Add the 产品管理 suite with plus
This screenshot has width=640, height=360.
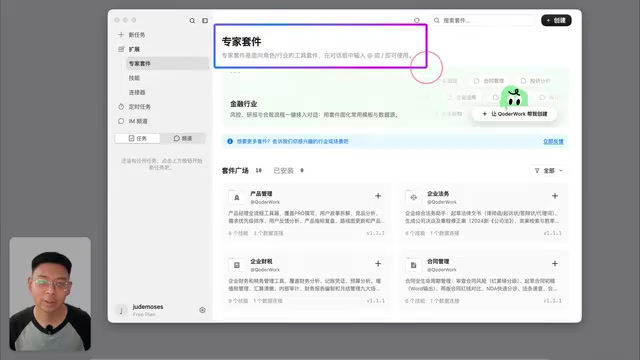(x=378, y=196)
